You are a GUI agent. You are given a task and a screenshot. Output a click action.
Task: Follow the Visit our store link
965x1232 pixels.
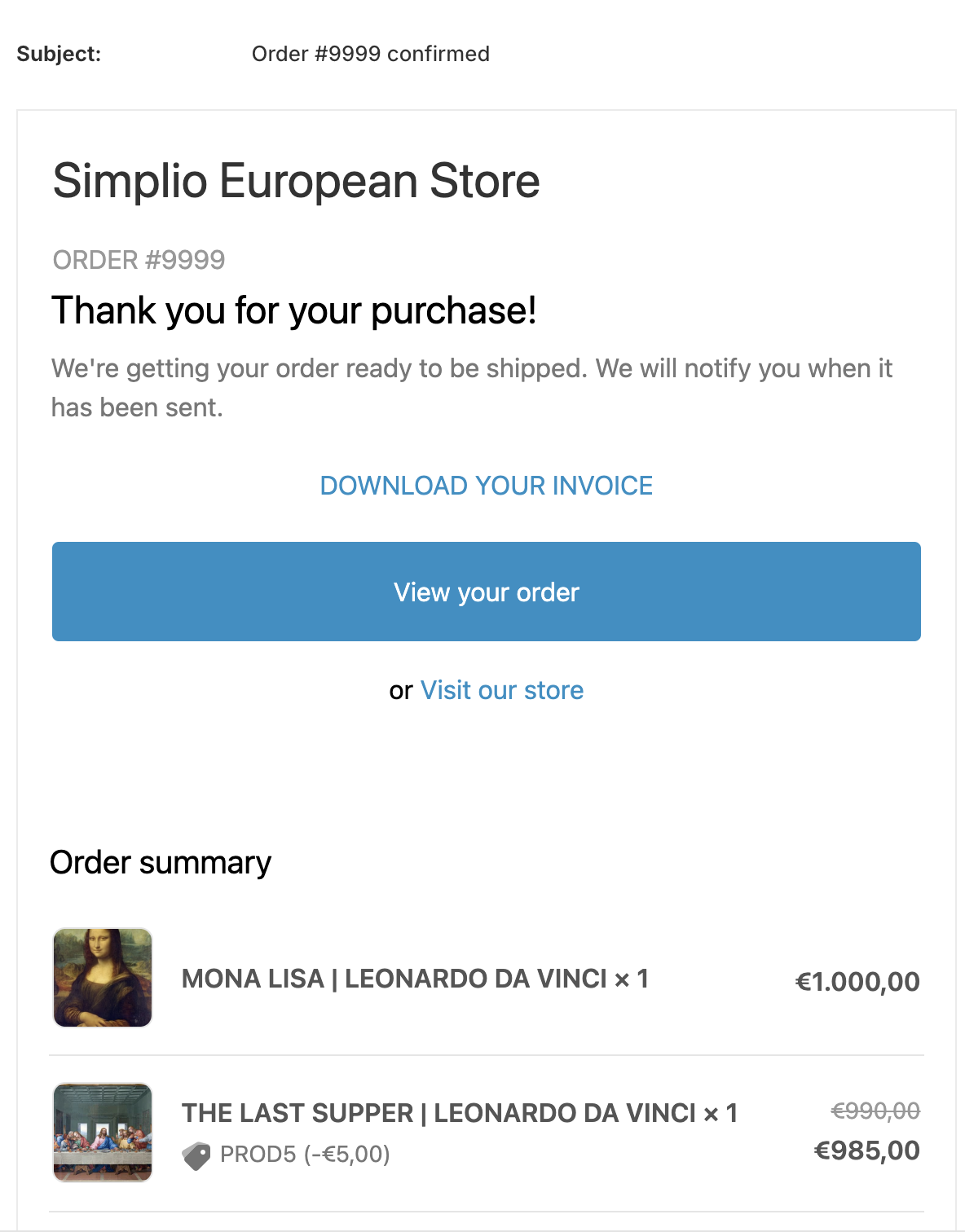coord(502,690)
